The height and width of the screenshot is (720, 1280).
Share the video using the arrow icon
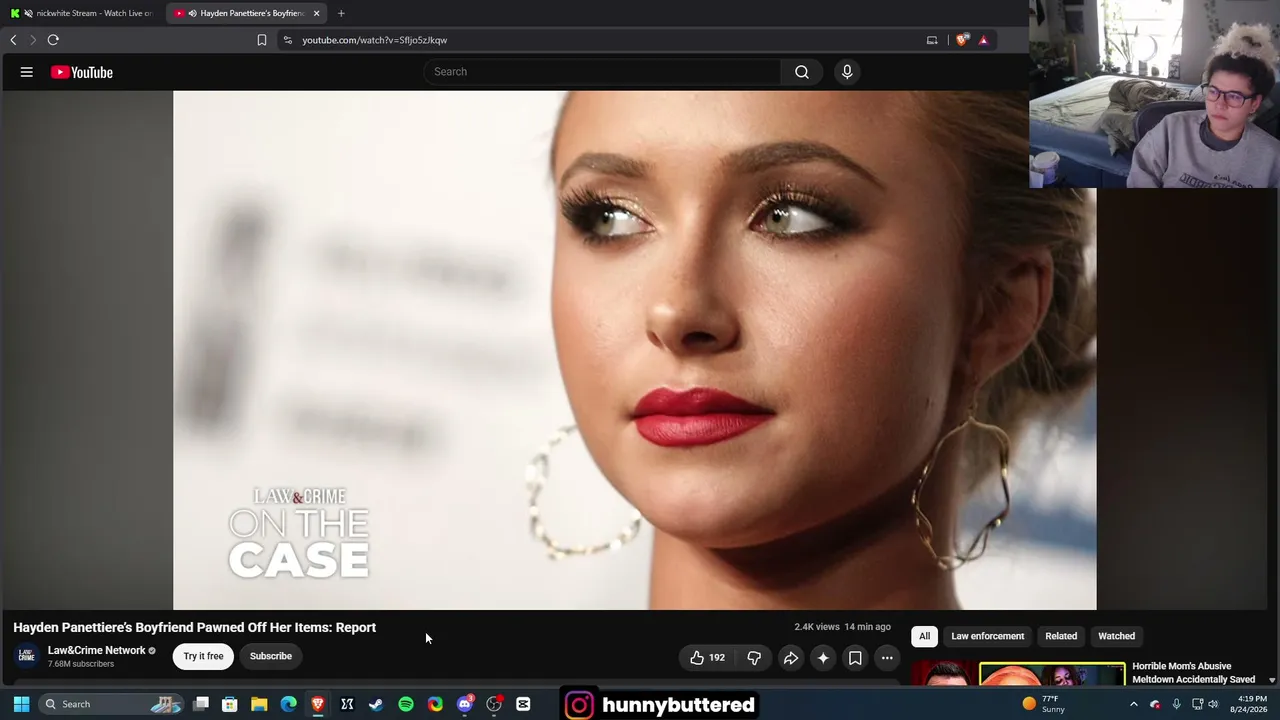tap(790, 657)
